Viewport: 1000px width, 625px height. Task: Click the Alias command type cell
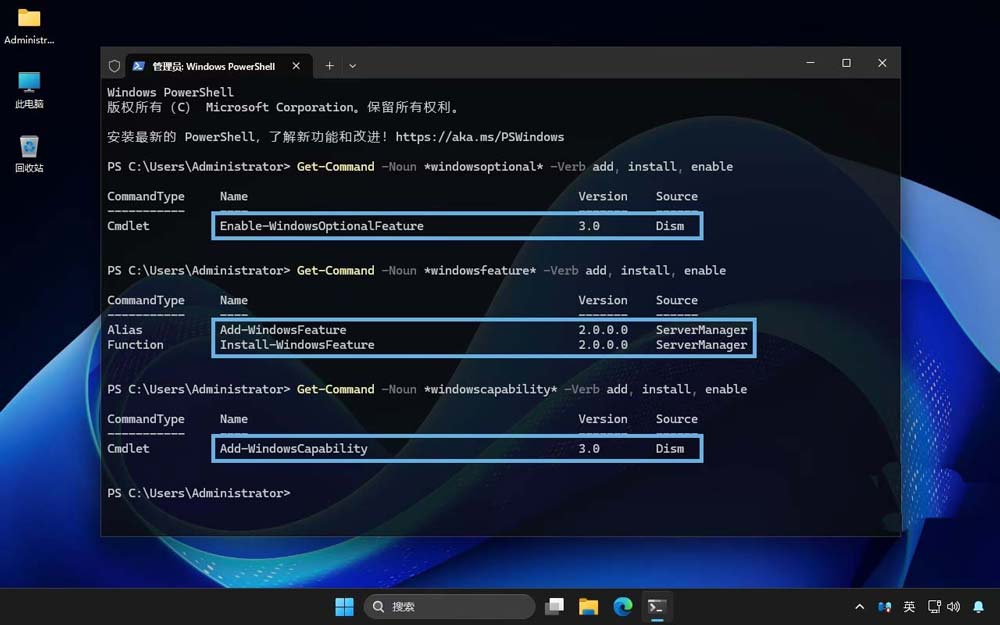point(124,330)
